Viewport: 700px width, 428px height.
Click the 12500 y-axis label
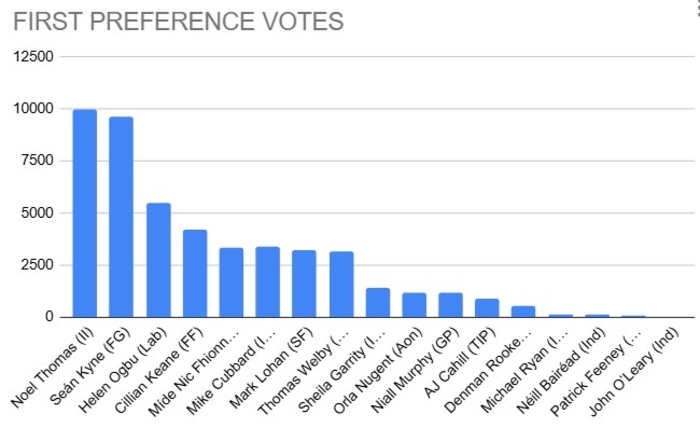33,57
